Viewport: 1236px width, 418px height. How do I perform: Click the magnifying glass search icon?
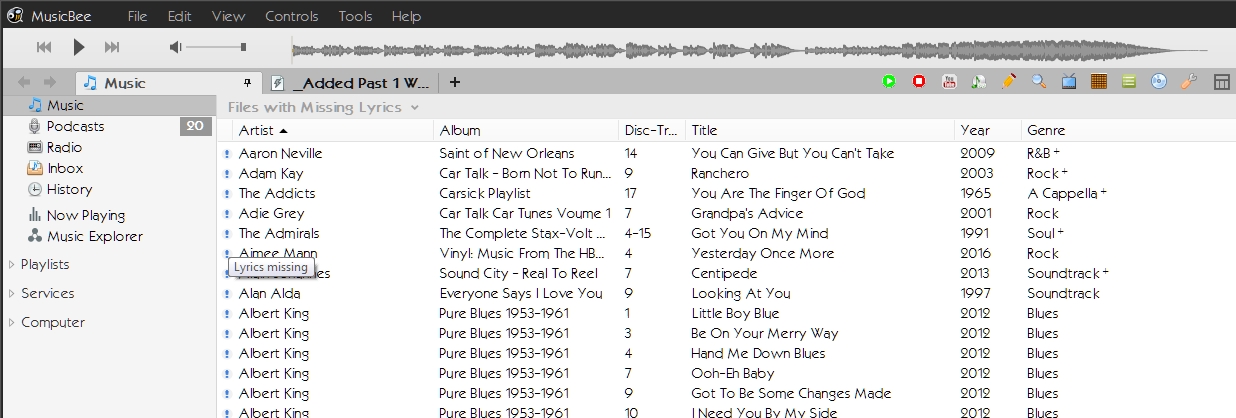tap(1039, 82)
